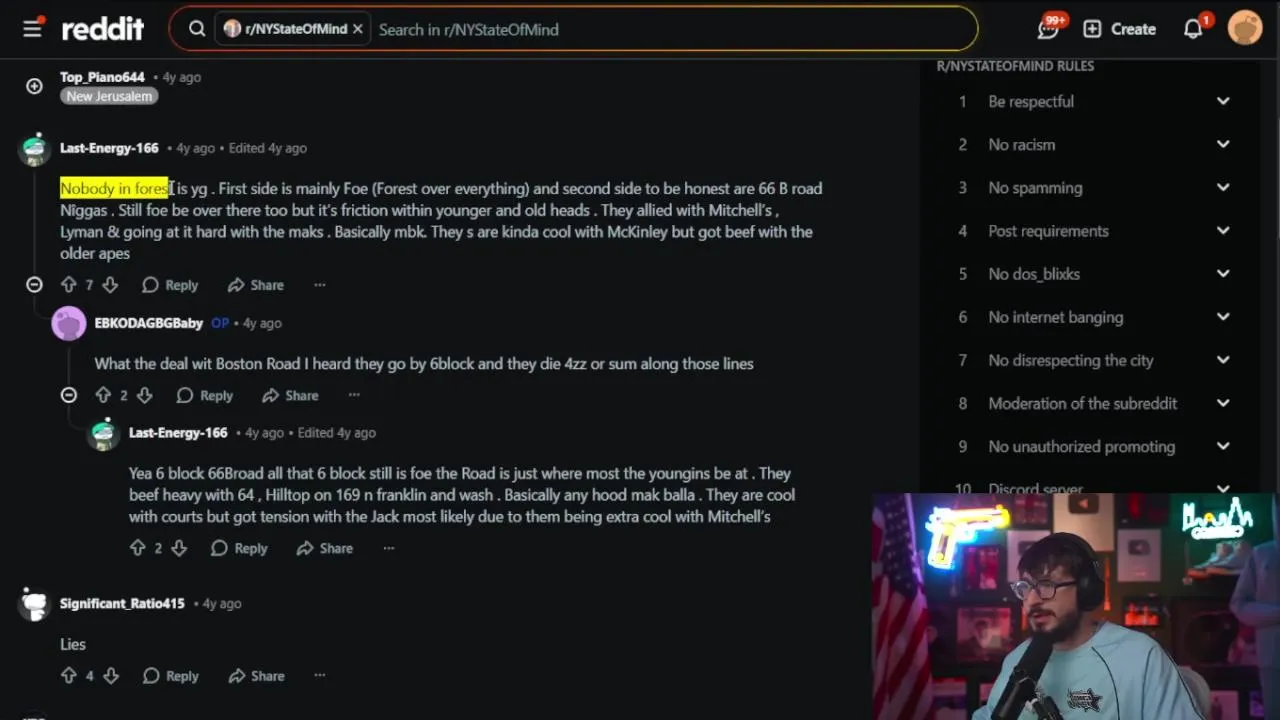Viewport: 1280px width, 720px height.
Task: Downvote the Significant_Ratio415 comment
Action: pyautogui.click(x=111, y=676)
